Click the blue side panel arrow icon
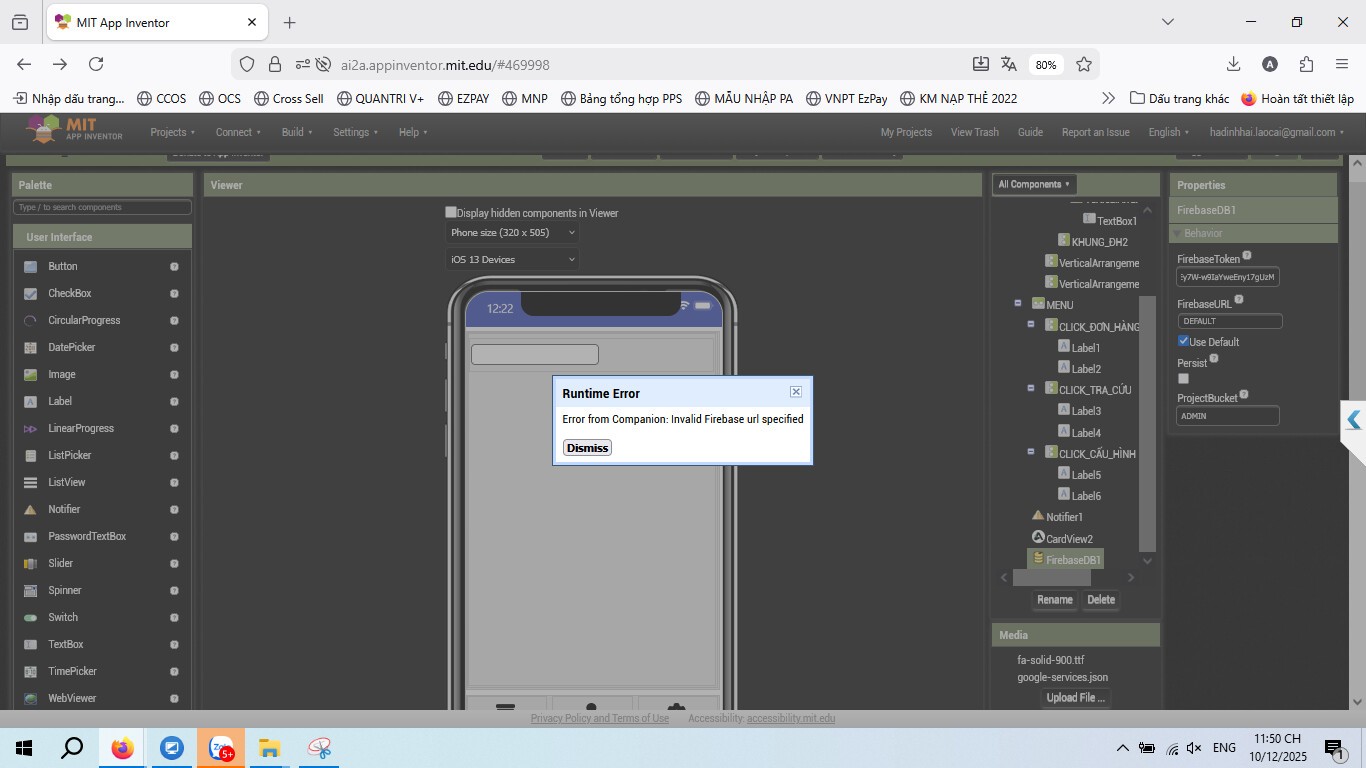1366x768 pixels. [x=1353, y=420]
